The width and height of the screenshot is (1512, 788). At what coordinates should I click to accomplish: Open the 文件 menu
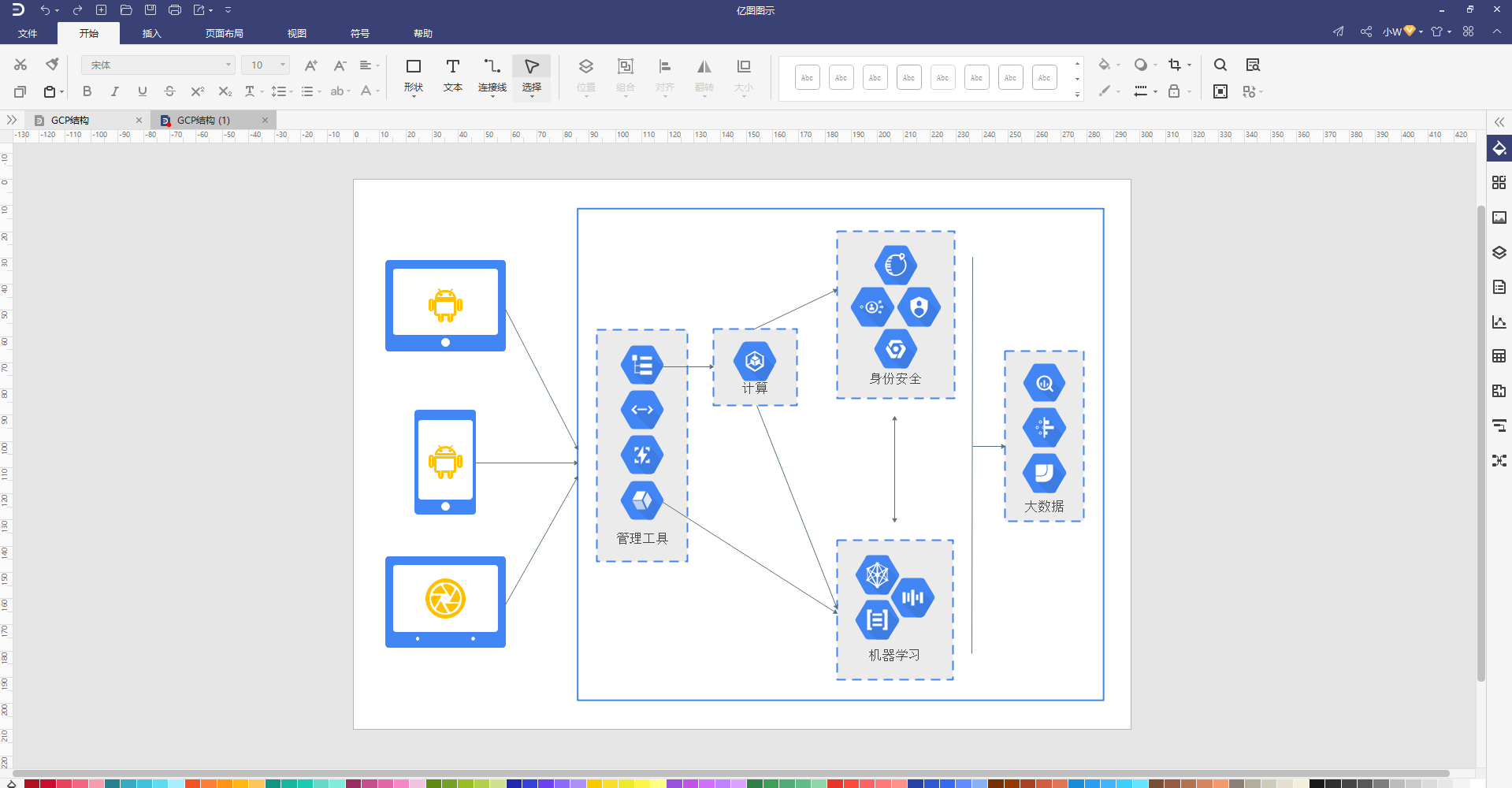[28, 33]
